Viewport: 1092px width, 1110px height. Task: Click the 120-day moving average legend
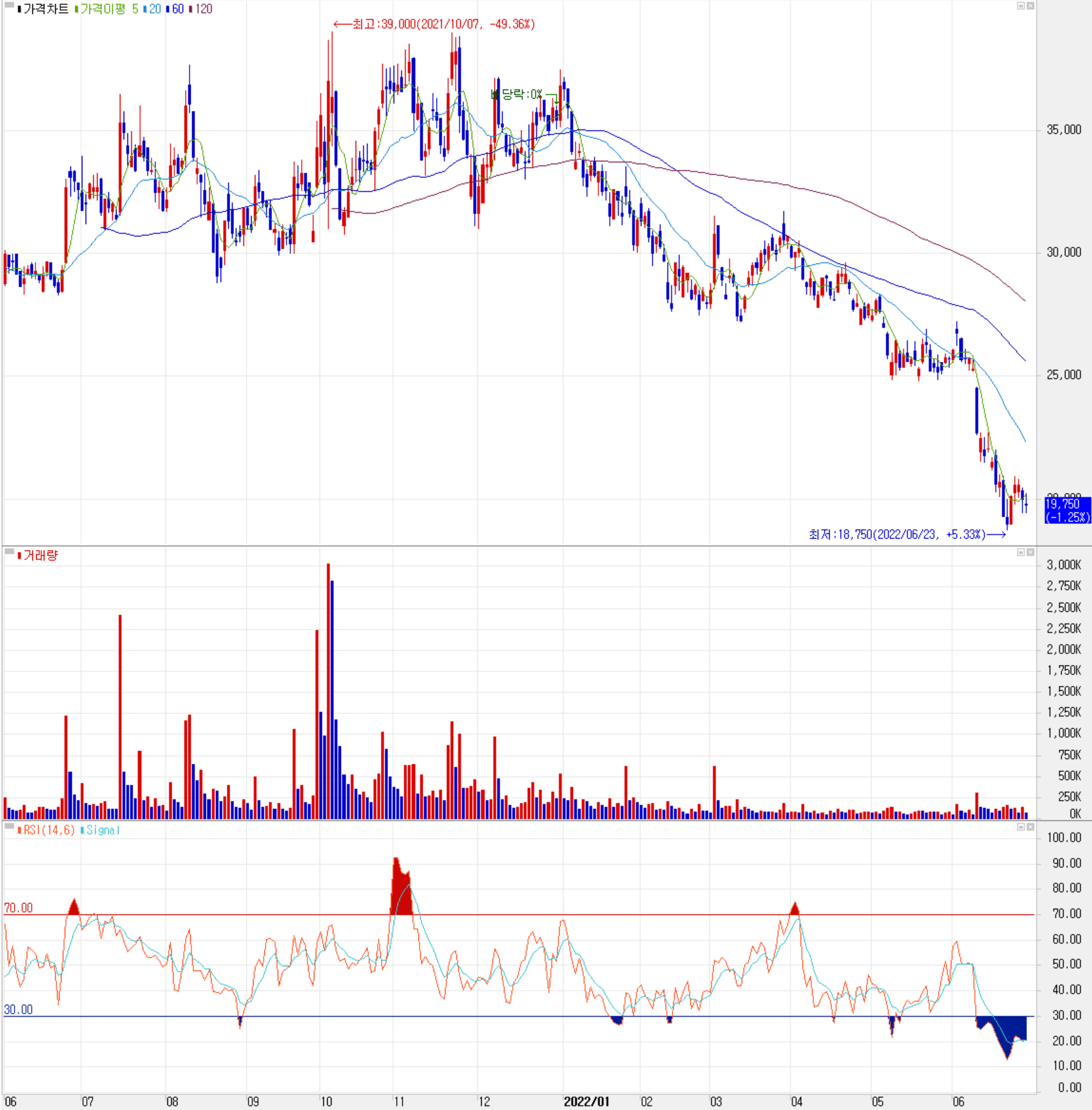coord(204,9)
